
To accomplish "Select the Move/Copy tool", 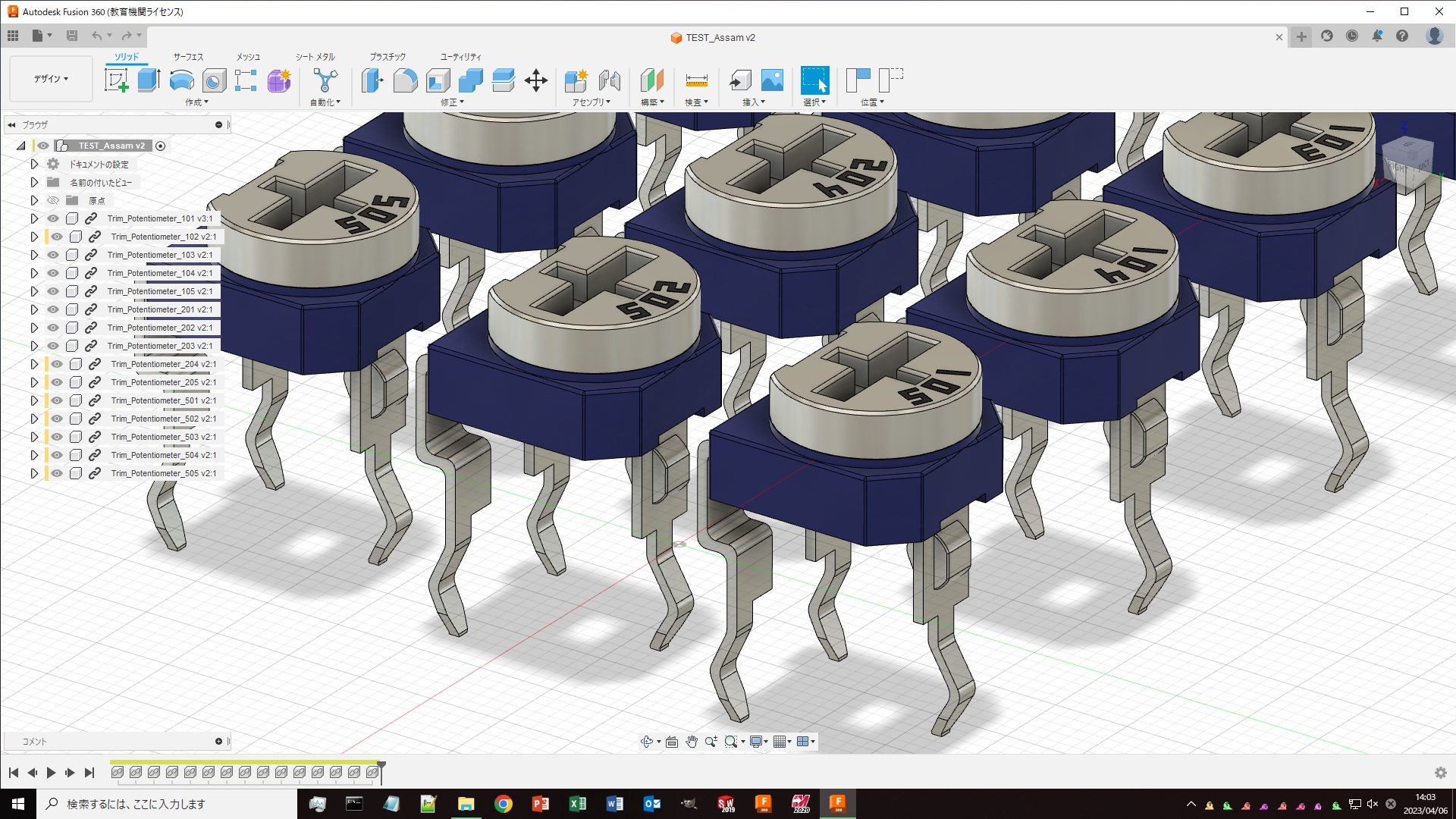I will [536, 80].
